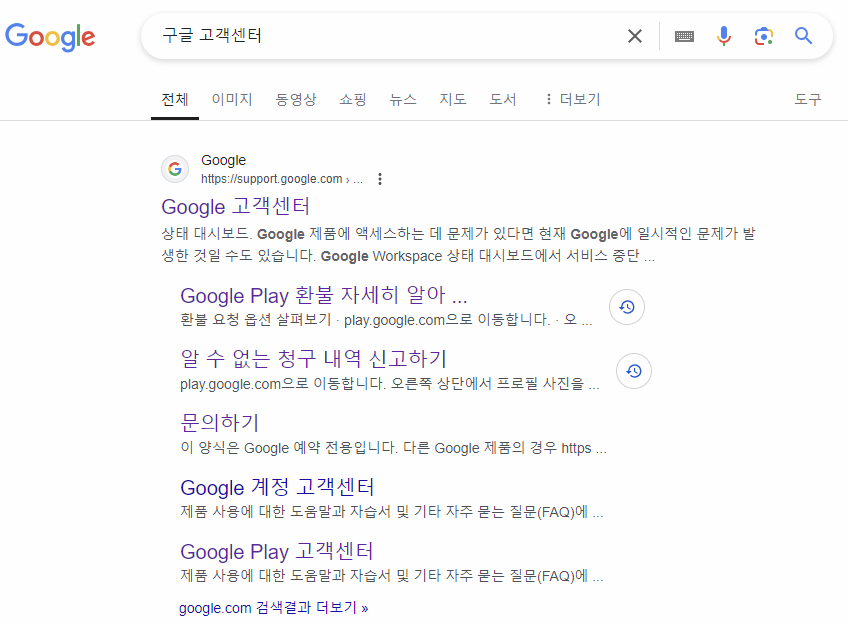Expand the 더보기 menu

tap(573, 99)
